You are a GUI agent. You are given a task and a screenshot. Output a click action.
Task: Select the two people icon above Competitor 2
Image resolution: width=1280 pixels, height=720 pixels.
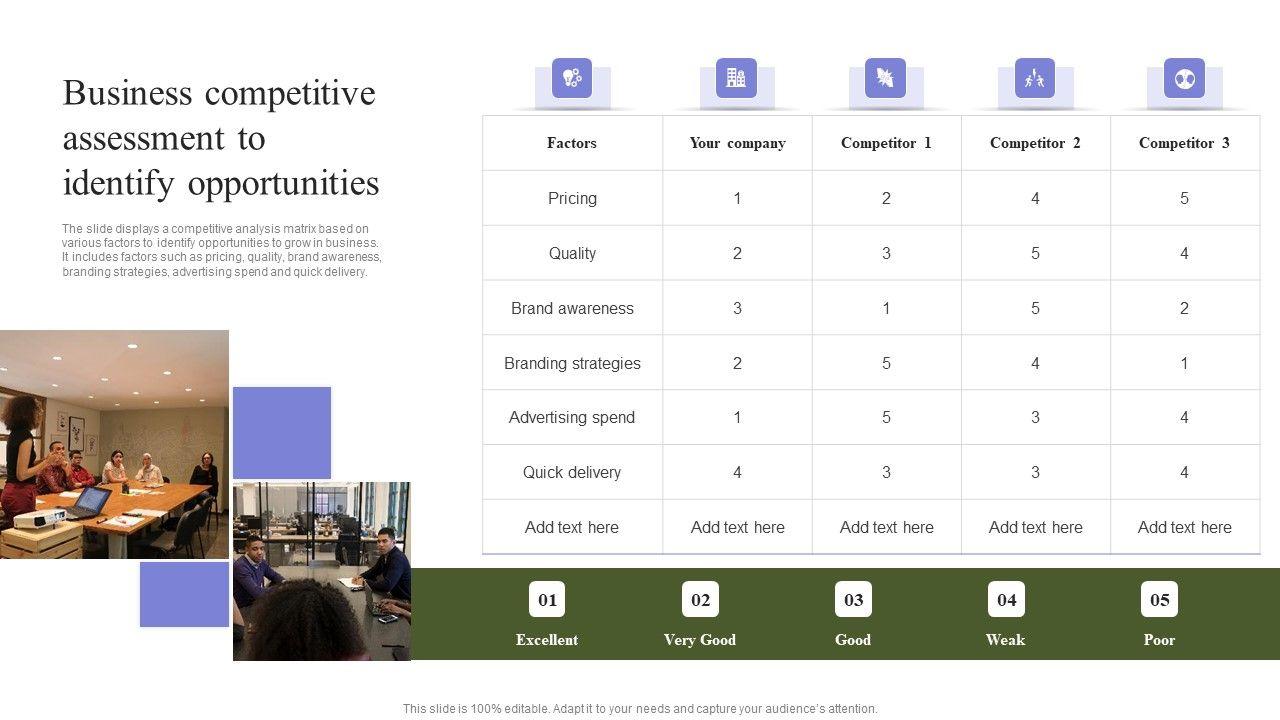1035,78
